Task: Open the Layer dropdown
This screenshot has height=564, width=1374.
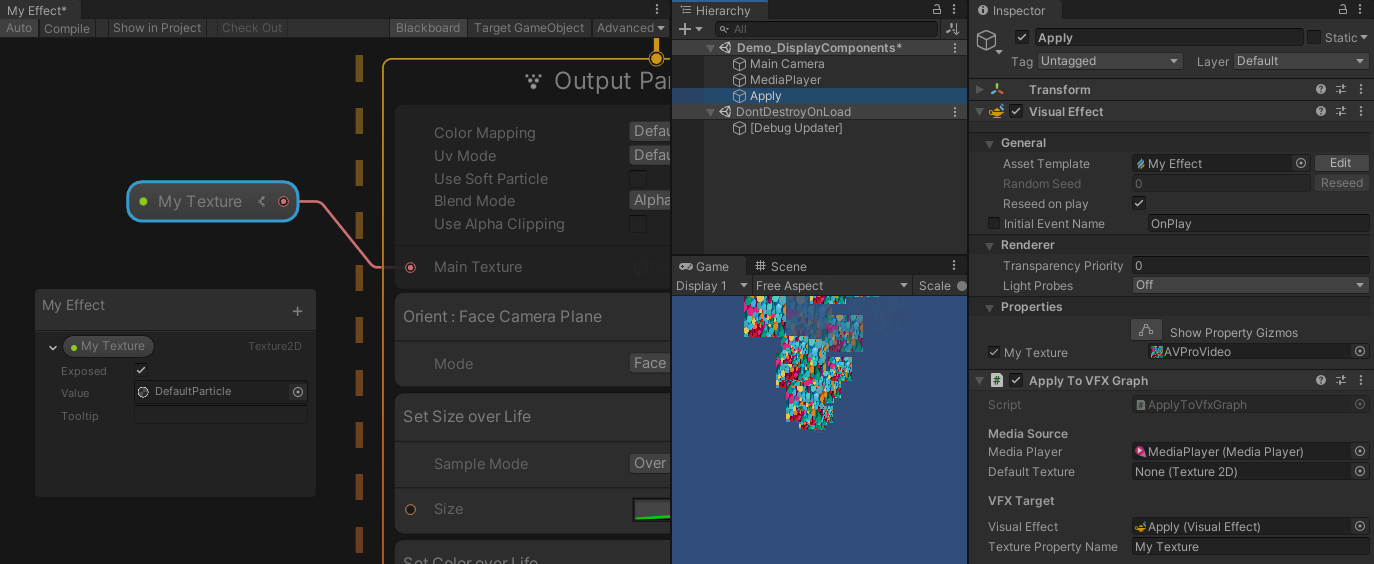Action: point(1301,61)
